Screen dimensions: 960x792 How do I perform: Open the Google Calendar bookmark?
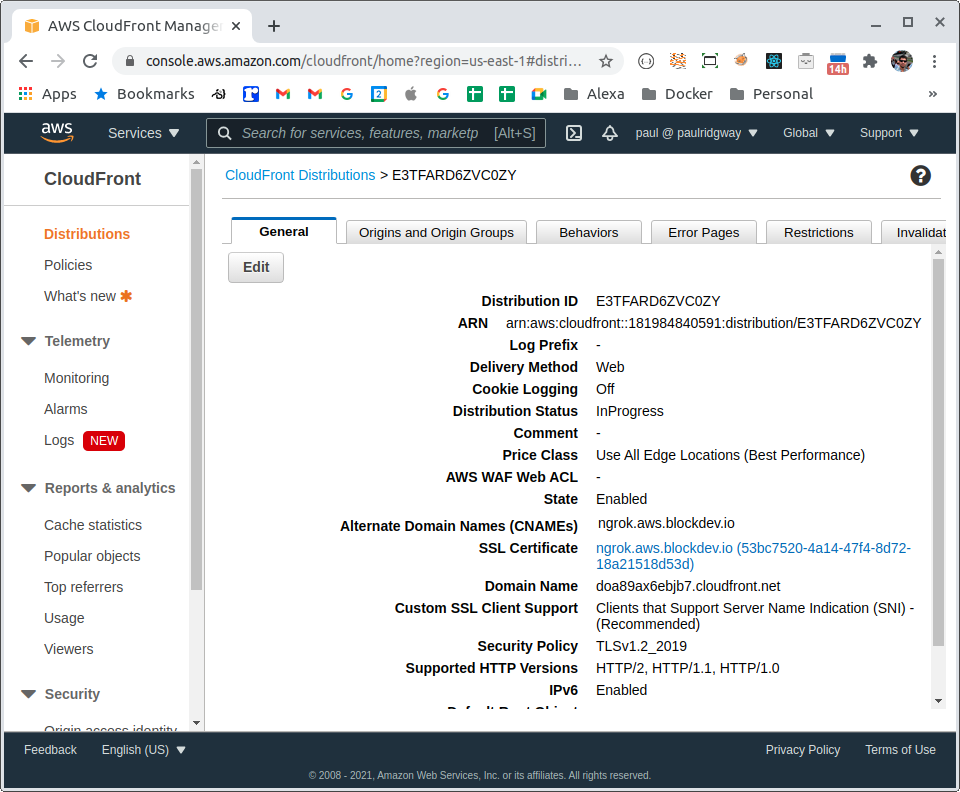click(x=379, y=94)
